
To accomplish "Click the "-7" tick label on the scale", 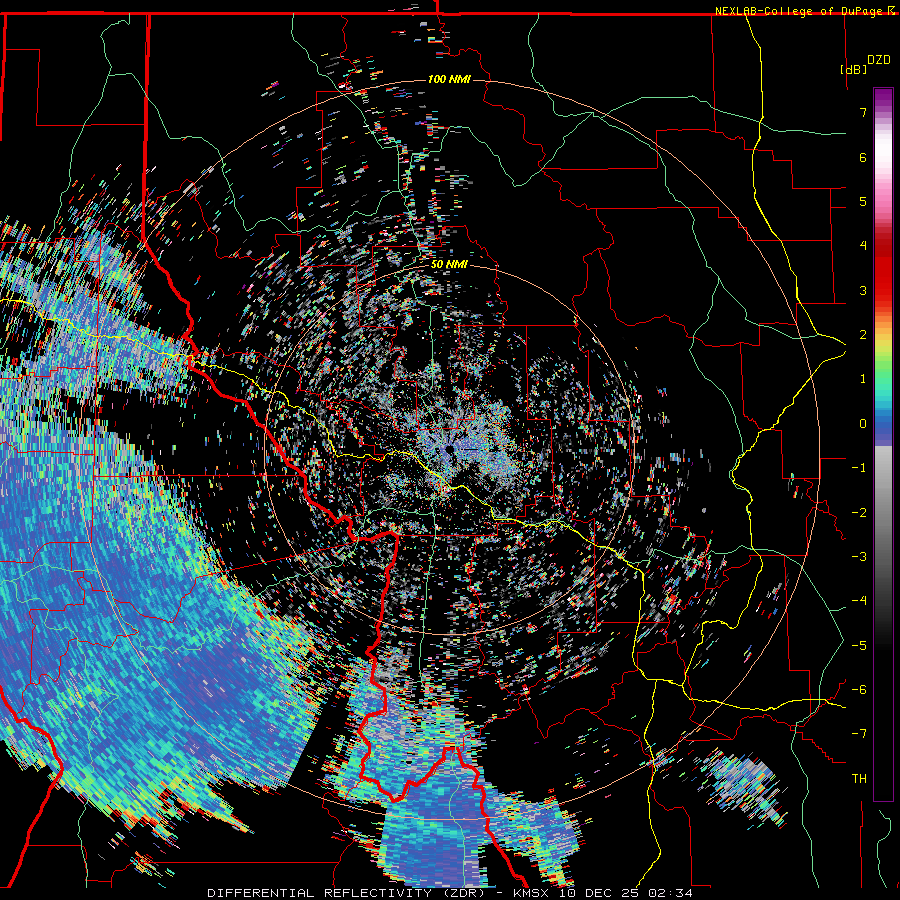I will click(859, 734).
